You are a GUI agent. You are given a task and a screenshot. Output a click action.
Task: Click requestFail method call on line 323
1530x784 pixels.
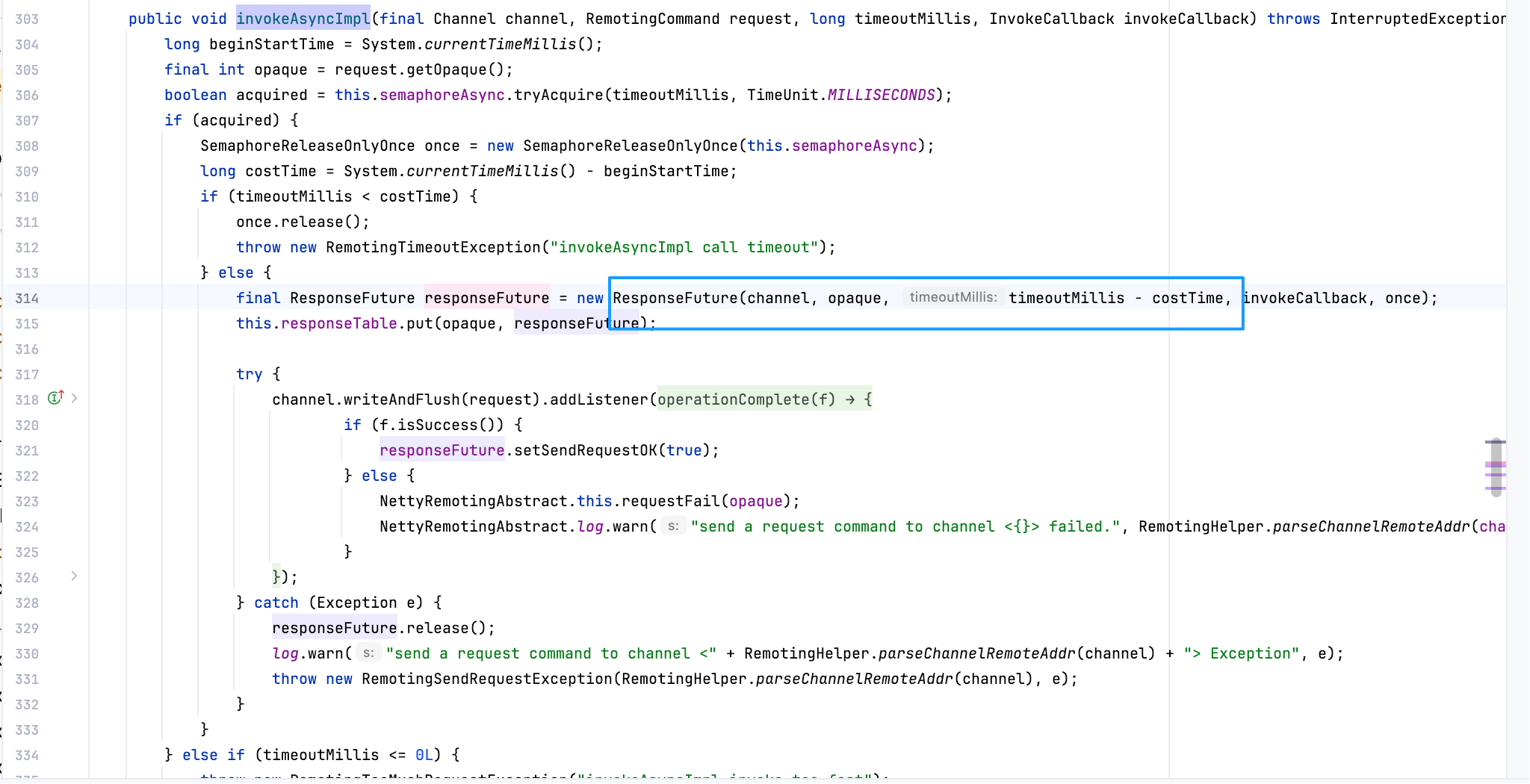pyautogui.click(x=671, y=501)
